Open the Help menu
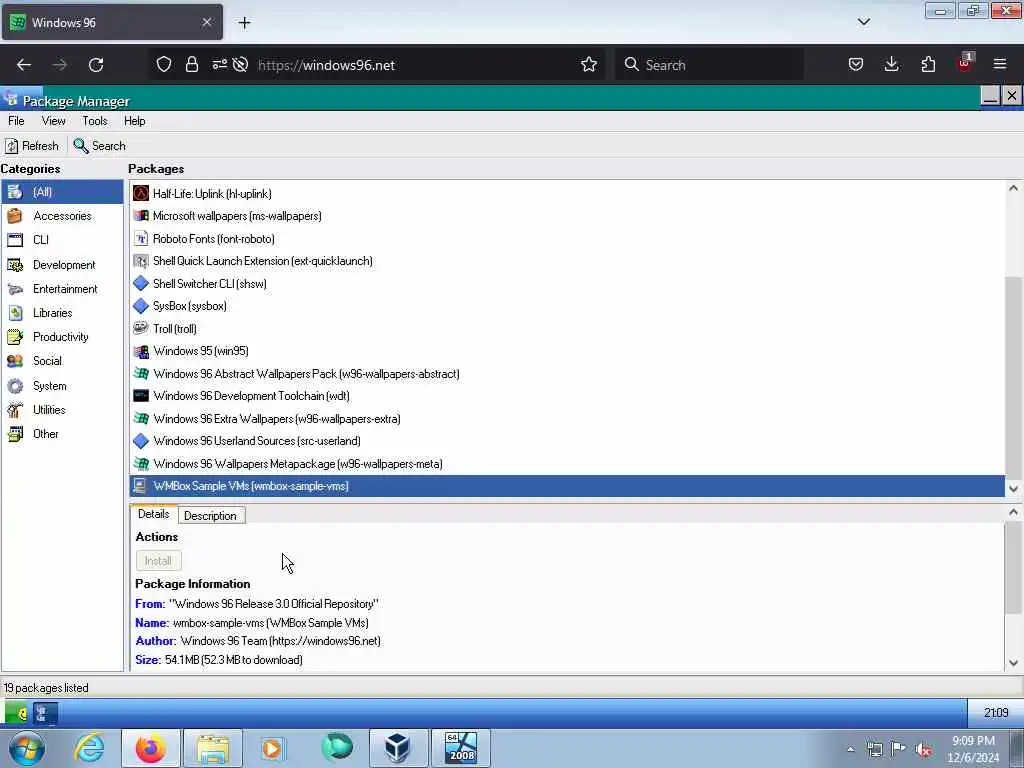This screenshot has height=768, width=1024. 135,121
